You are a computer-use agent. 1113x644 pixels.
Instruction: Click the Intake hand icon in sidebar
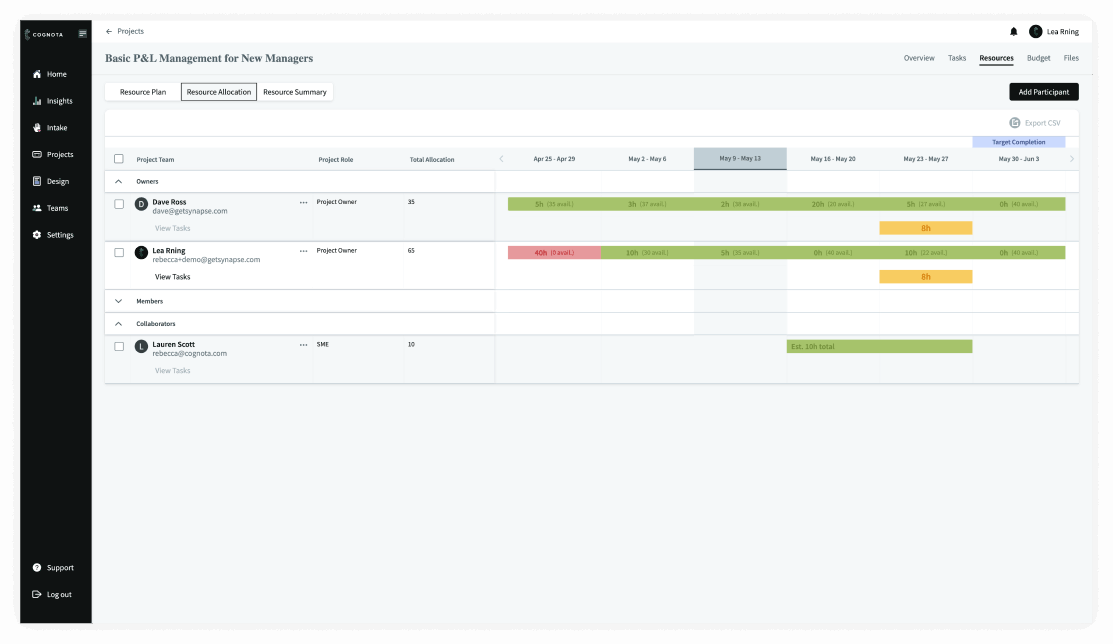[37, 128]
